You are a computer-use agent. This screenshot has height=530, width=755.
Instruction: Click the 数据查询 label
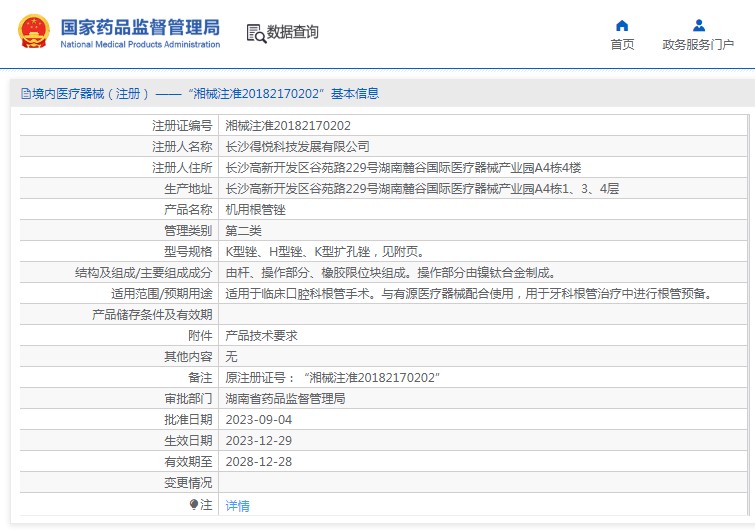[293, 32]
